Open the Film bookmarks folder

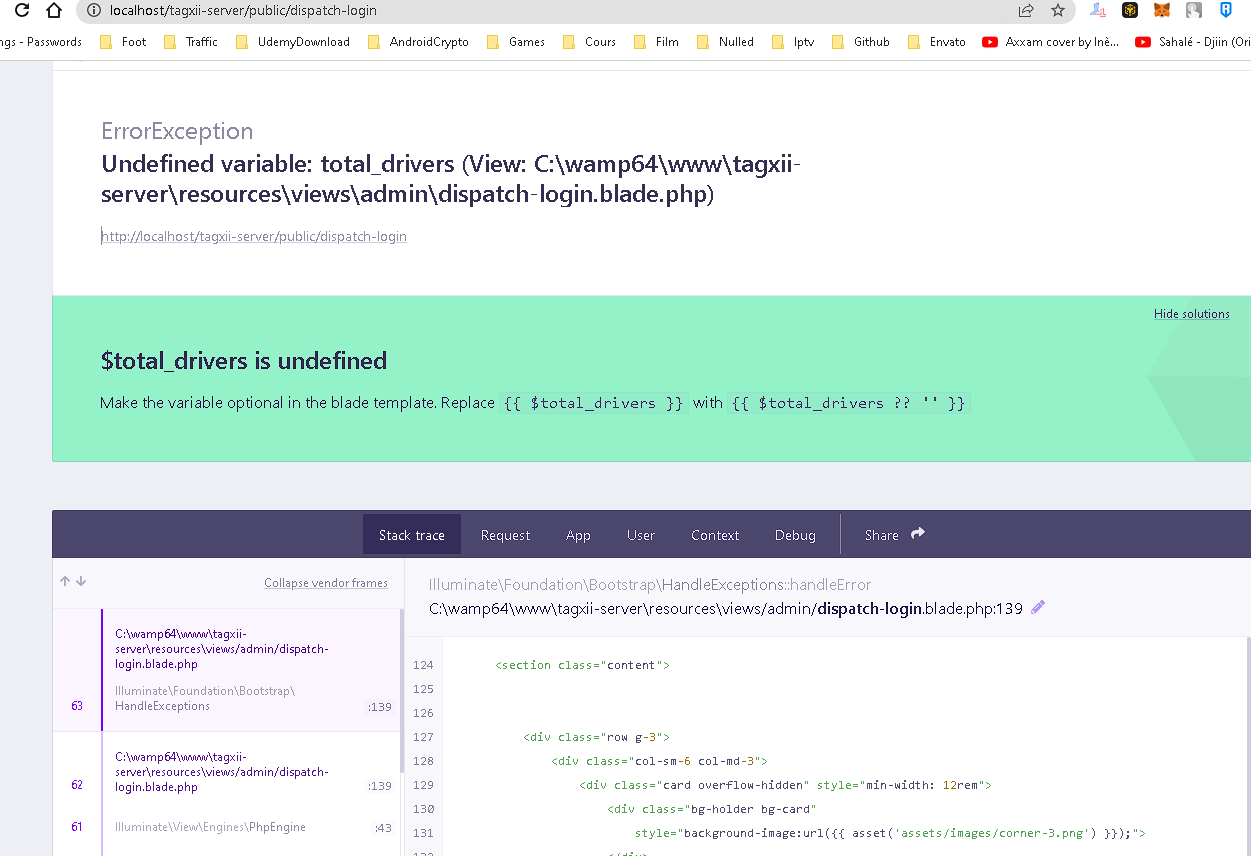click(655, 42)
